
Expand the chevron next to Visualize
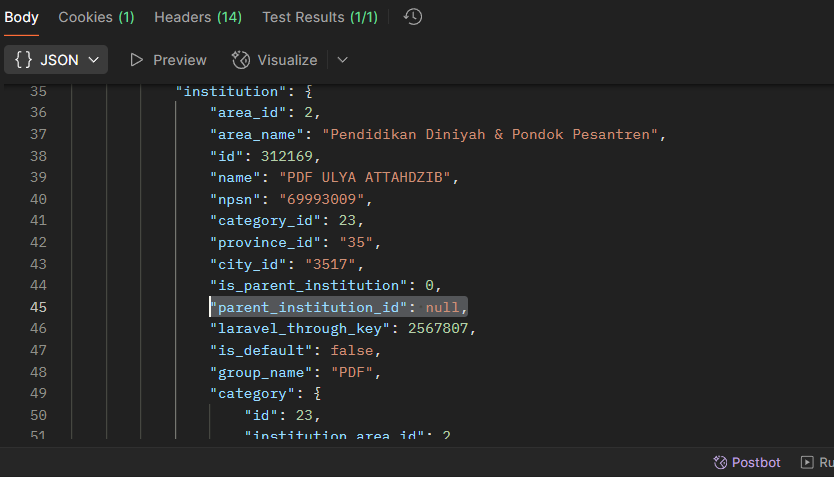pos(343,60)
